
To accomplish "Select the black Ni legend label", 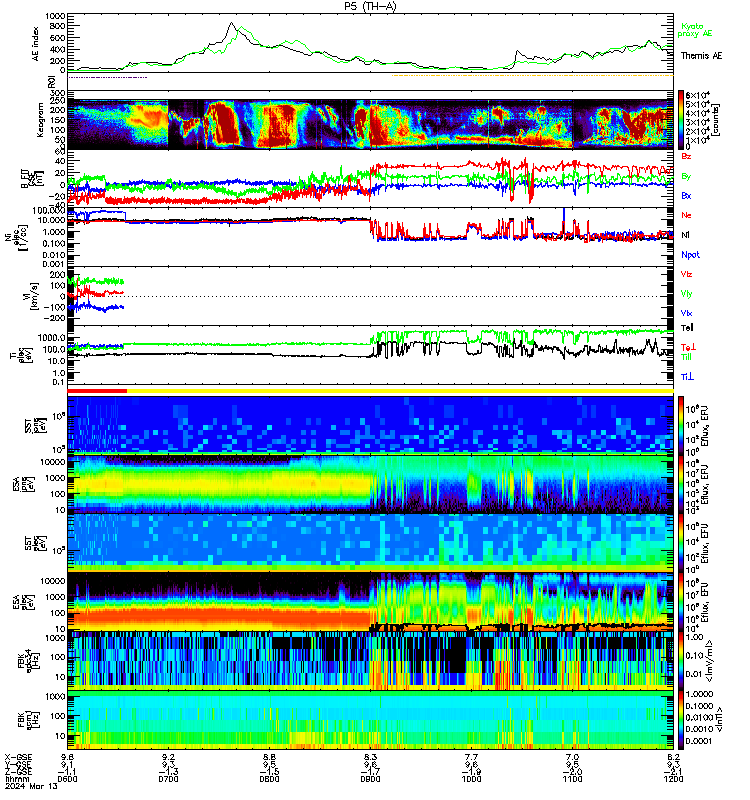I will [x=685, y=235].
